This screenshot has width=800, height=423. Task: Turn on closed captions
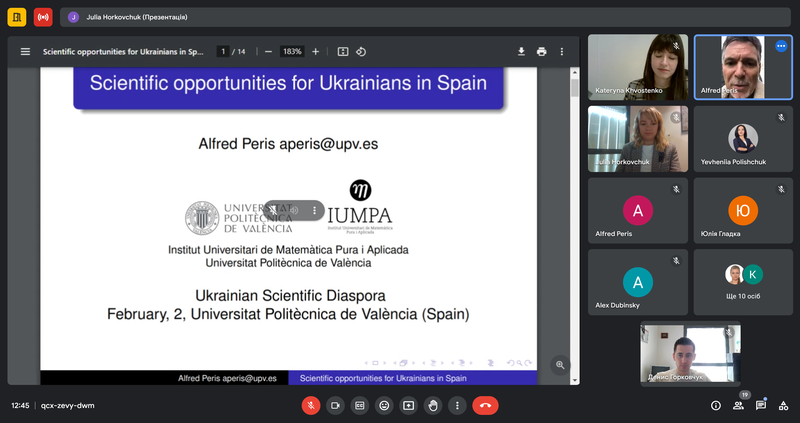pyautogui.click(x=360, y=406)
